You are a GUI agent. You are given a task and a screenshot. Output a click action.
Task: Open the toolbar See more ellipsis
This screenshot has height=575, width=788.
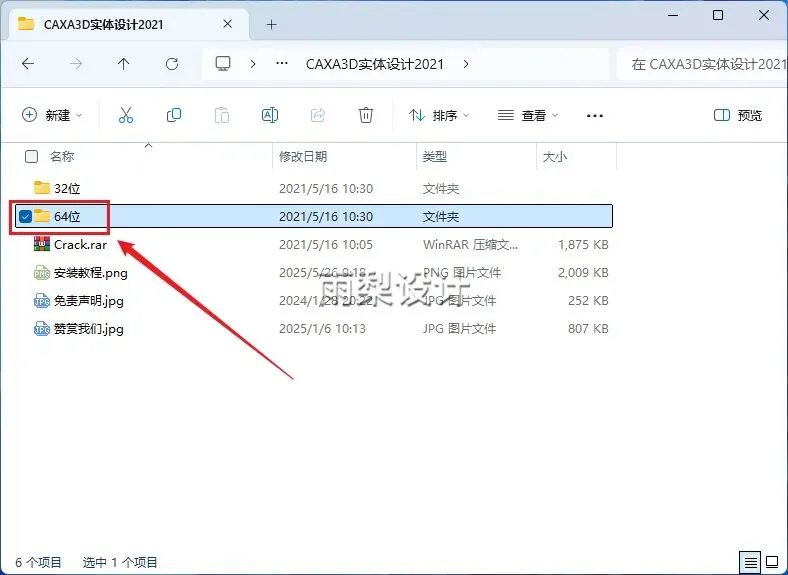pos(595,116)
